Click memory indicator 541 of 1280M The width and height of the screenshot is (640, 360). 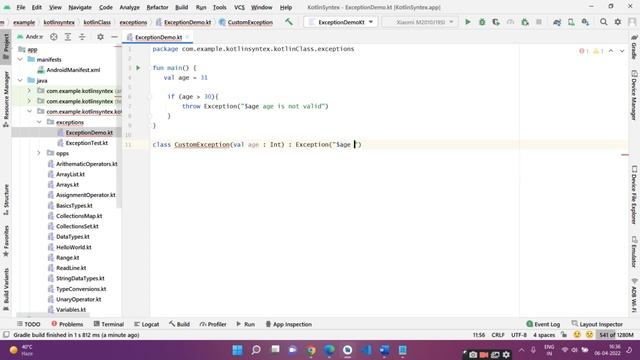click(616, 335)
